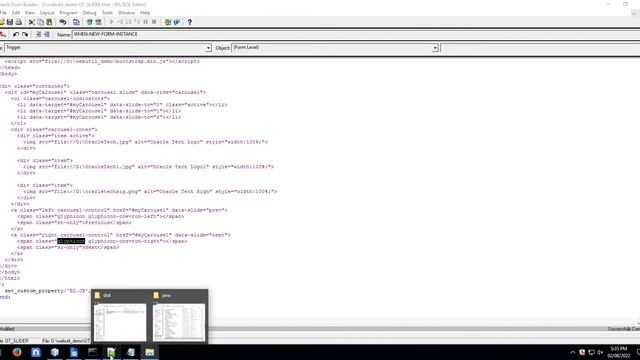Click the Step Over debug icon
The height and width of the screenshot is (360, 640).
point(129,22)
